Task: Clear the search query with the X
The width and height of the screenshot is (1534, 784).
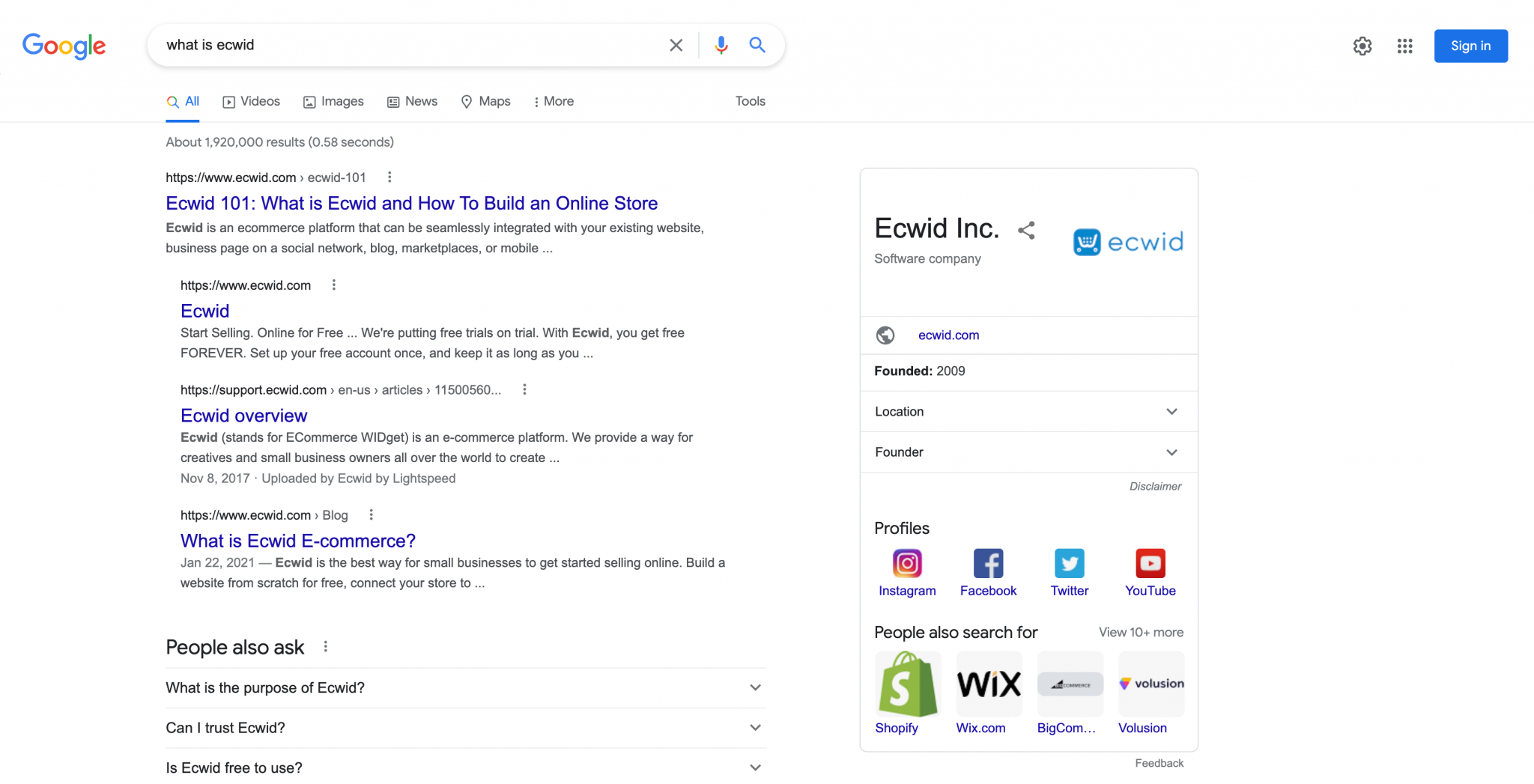Action: [x=675, y=45]
